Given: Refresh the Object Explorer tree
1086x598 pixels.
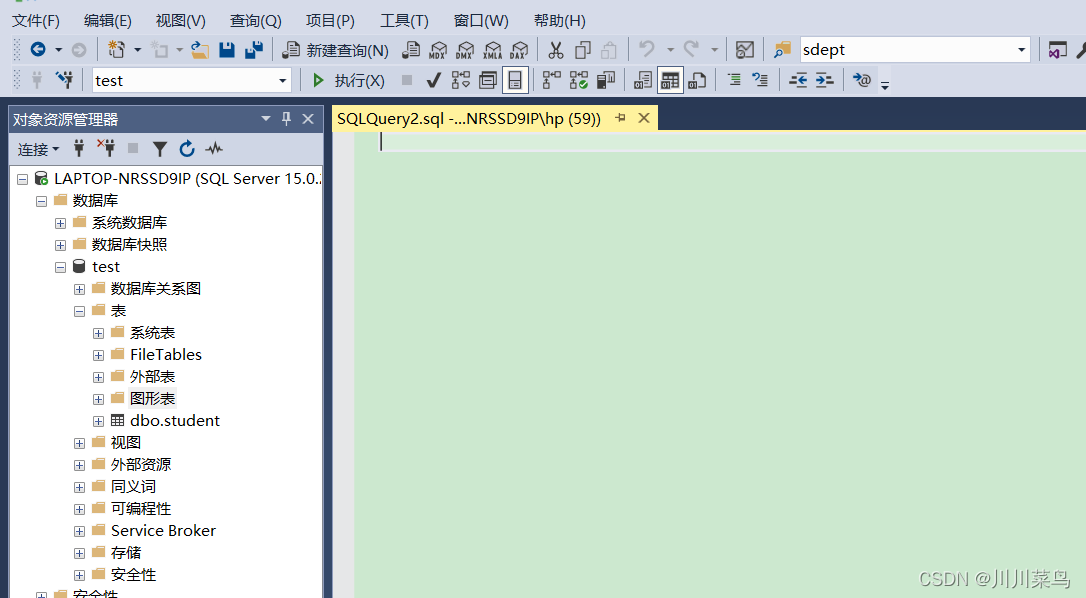Looking at the screenshot, I should (x=187, y=149).
